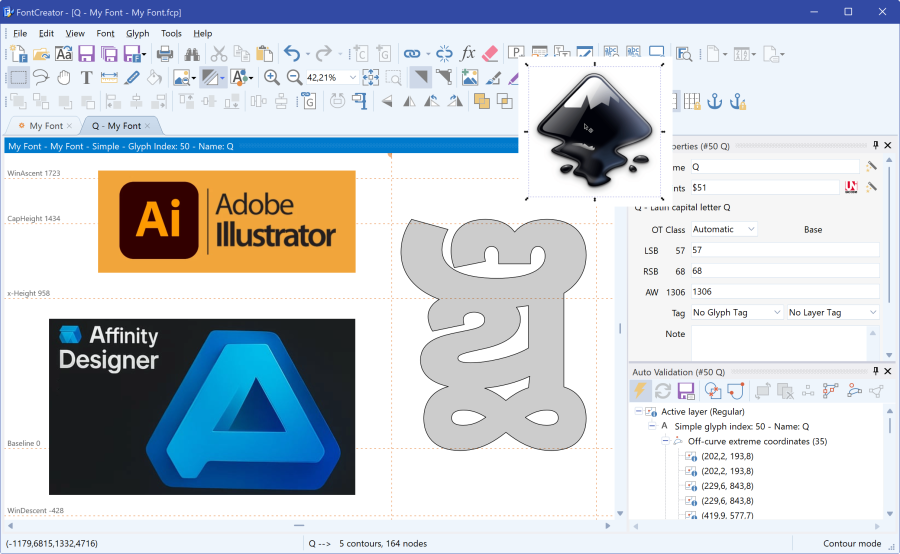Open the Tools menu
The width and height of the screenshot is (900, 554).
pyautogui.click(x=171, y=33)
